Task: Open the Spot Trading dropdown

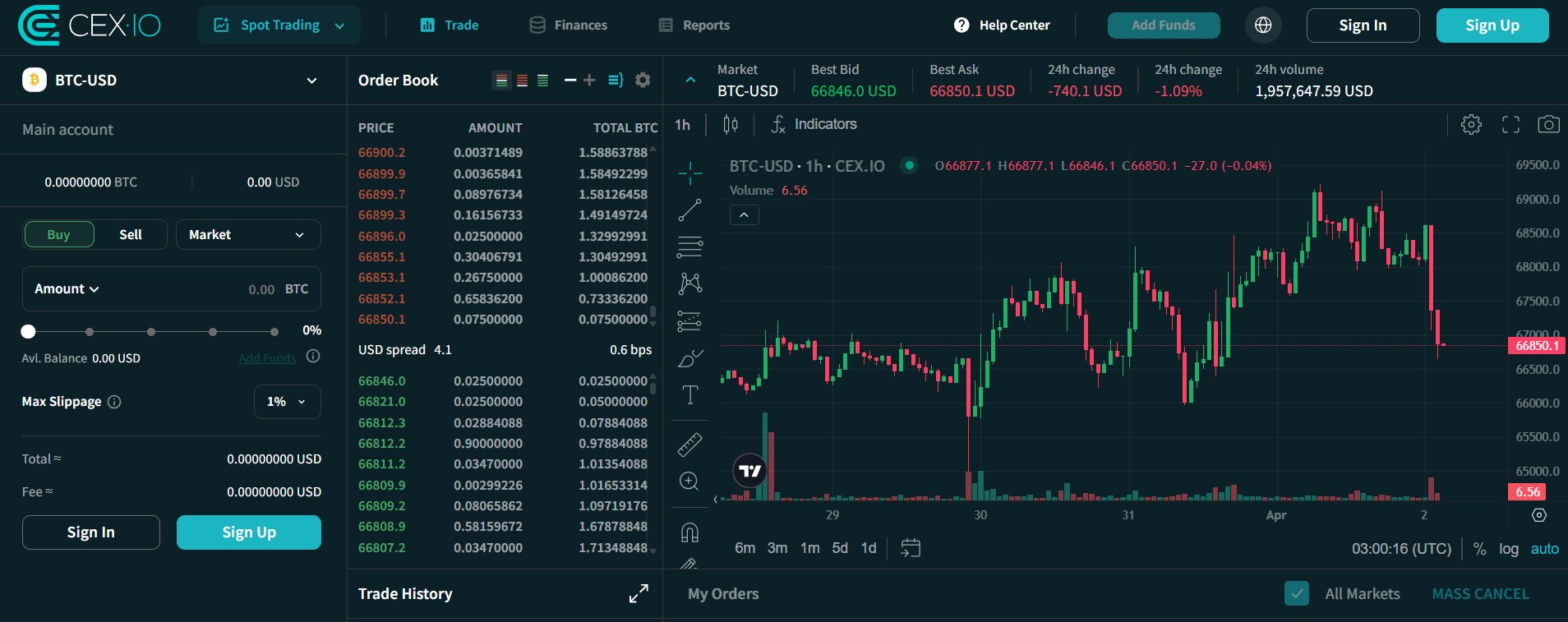Action: 279,25
